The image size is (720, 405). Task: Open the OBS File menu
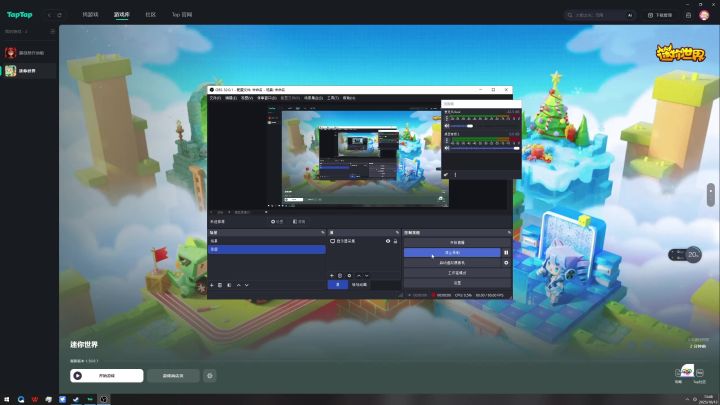[x=215, y=98]
